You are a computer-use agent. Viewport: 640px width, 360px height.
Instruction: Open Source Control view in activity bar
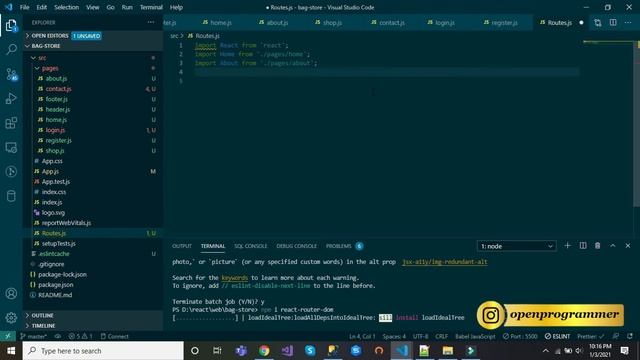coord(11,74)
